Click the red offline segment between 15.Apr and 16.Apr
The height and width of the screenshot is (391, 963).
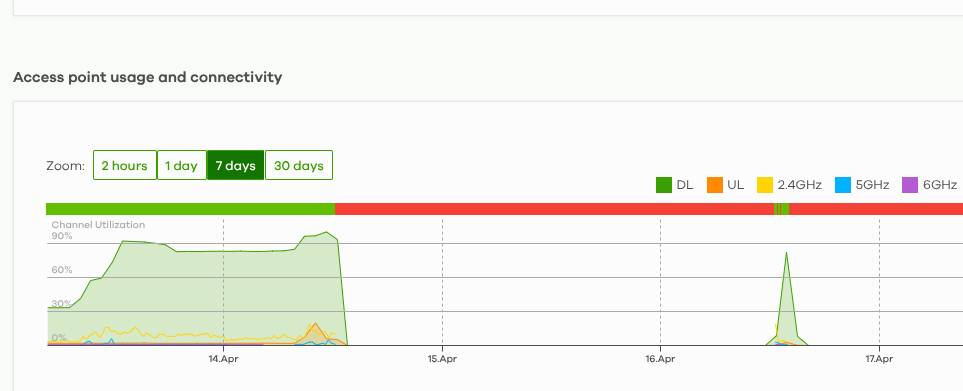point(554,209)
